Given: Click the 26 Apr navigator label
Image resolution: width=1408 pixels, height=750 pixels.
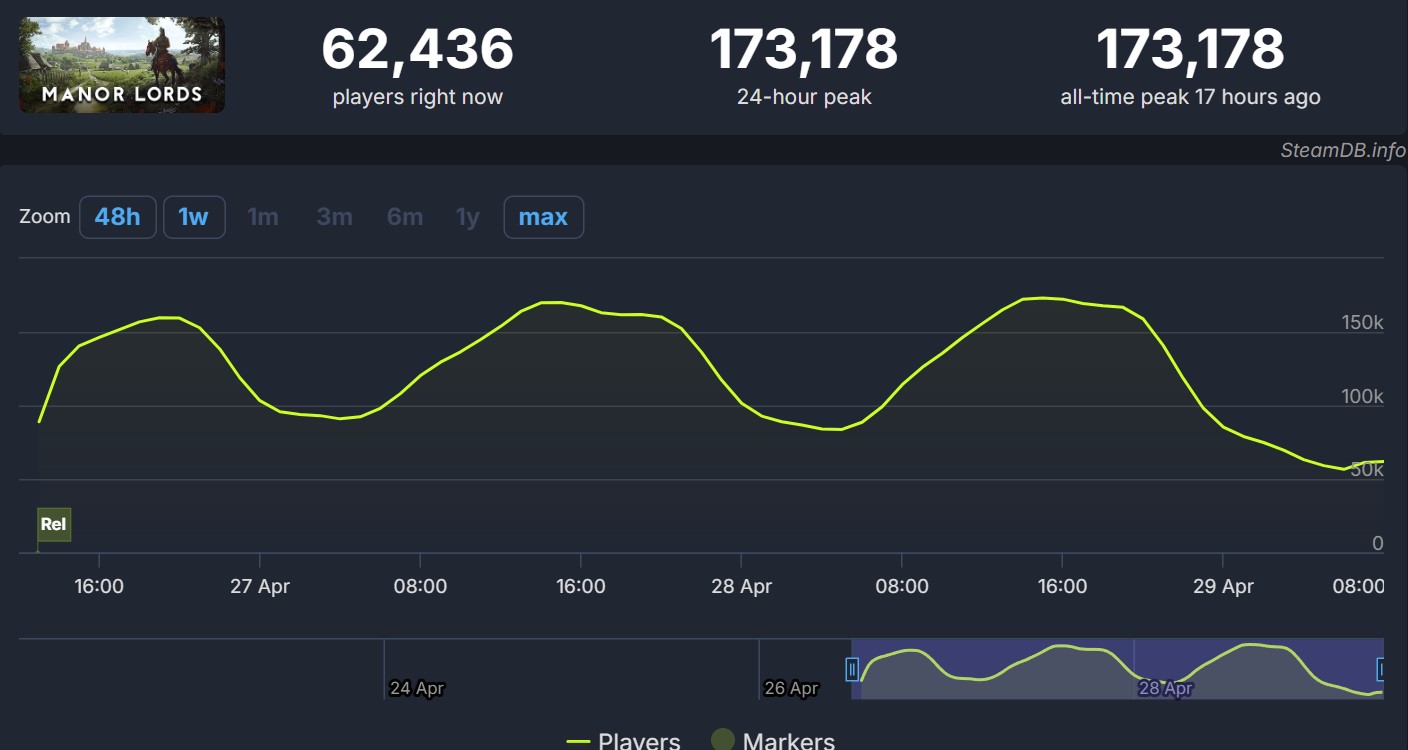Looking at the screenshot, I should (791, 688).
